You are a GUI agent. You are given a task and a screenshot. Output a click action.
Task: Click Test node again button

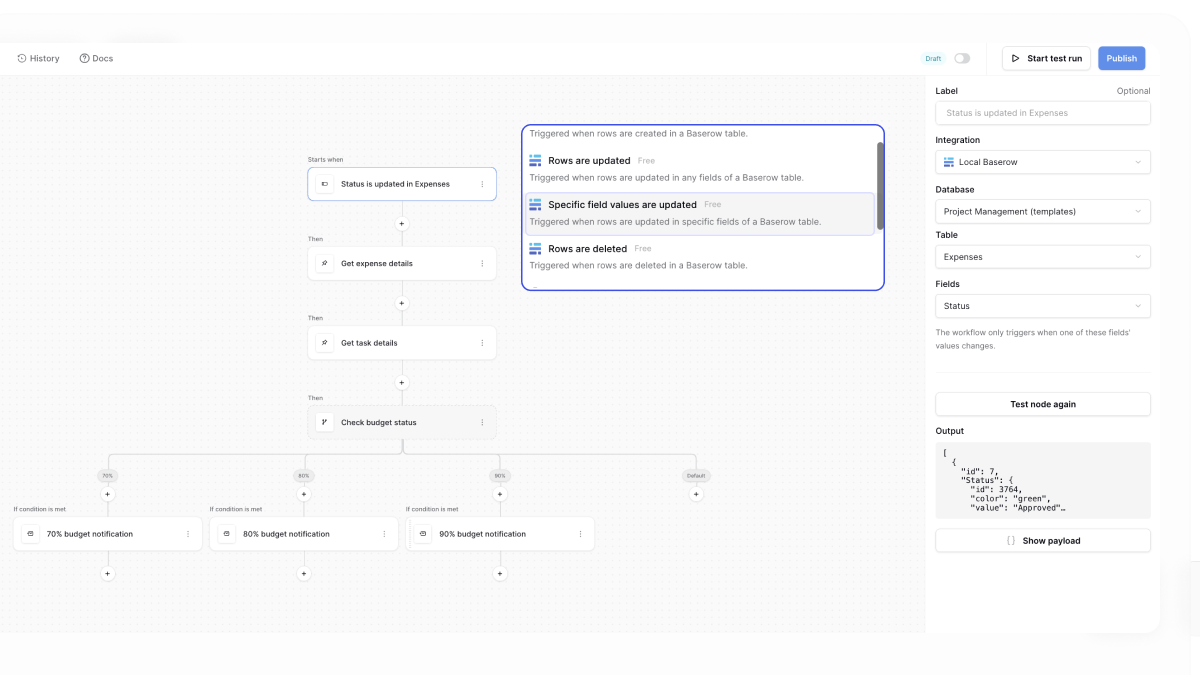tap(1043, 404)
